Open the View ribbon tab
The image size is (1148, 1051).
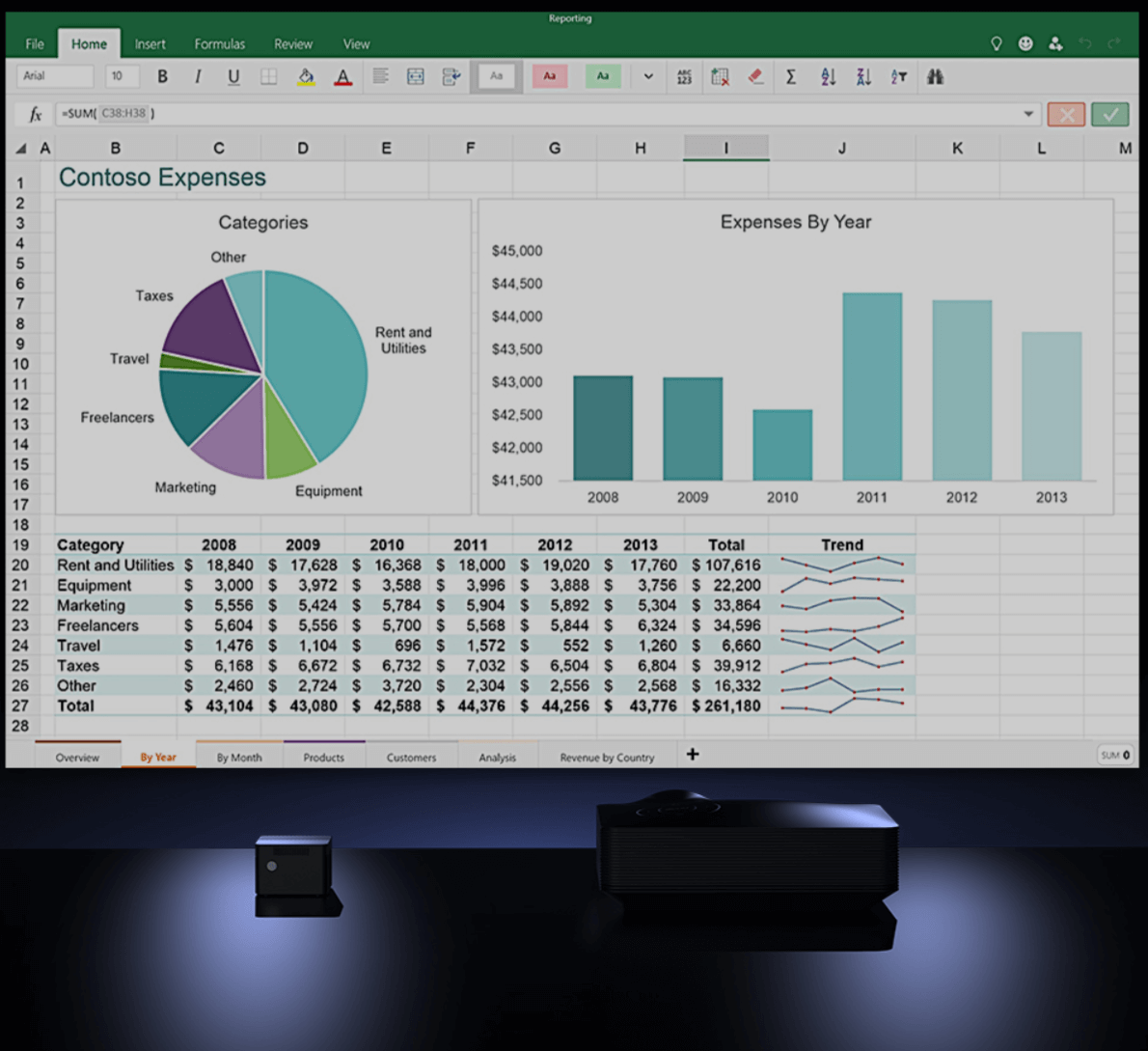point(357,44)
